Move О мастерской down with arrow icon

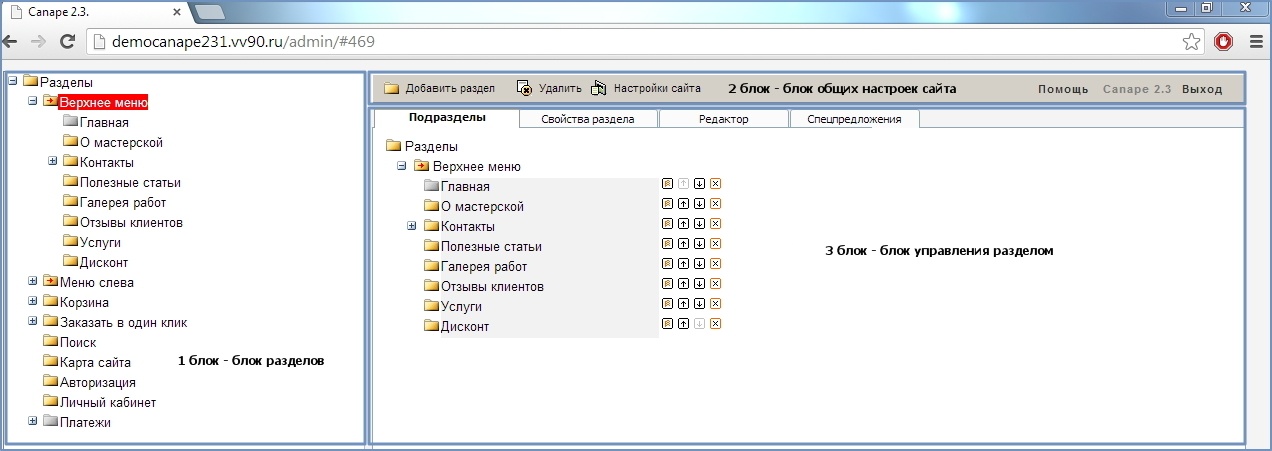coord(699,204)
